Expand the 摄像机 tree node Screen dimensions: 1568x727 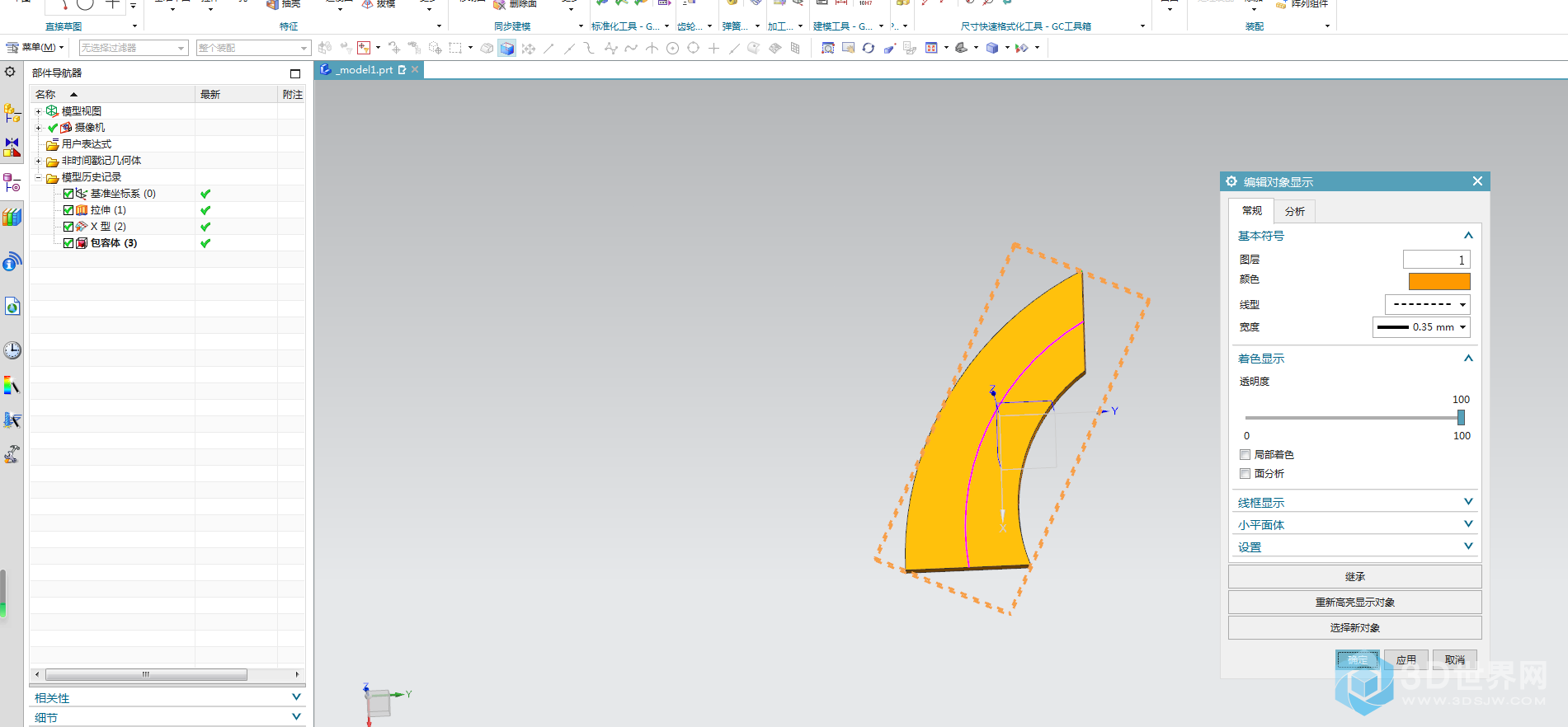[x=38, y=128]
